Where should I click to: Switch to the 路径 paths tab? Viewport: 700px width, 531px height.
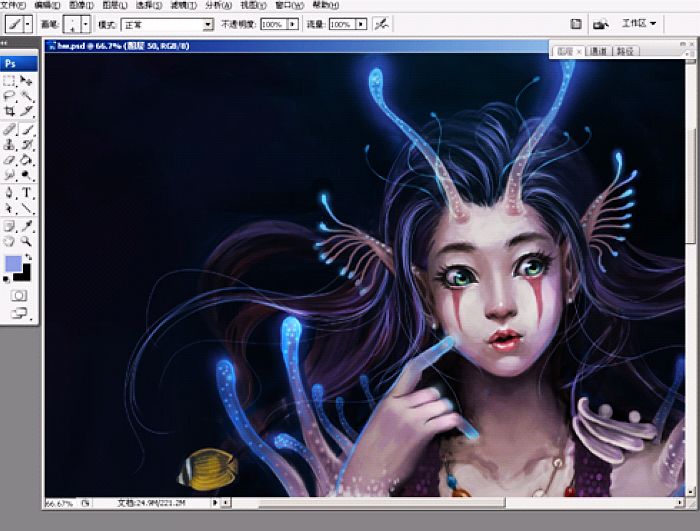pyautogui.click(x=625, y=51)
